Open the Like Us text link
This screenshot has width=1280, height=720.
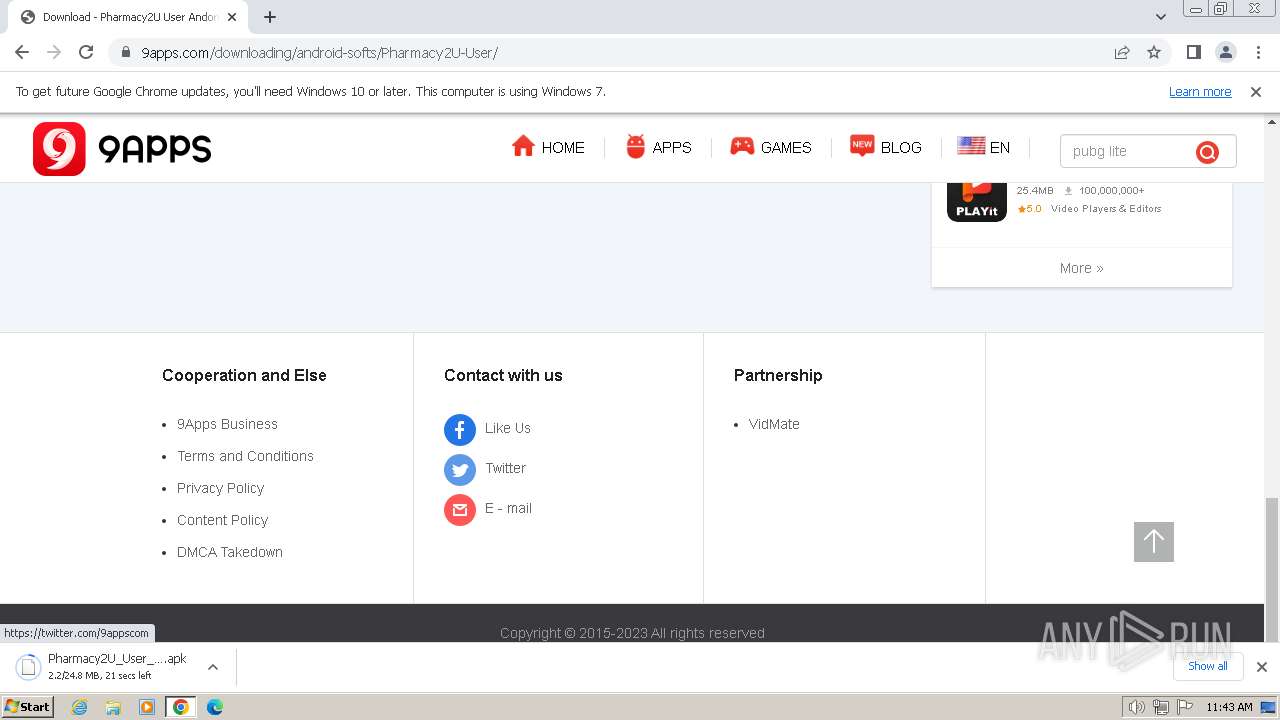[508, 428]
